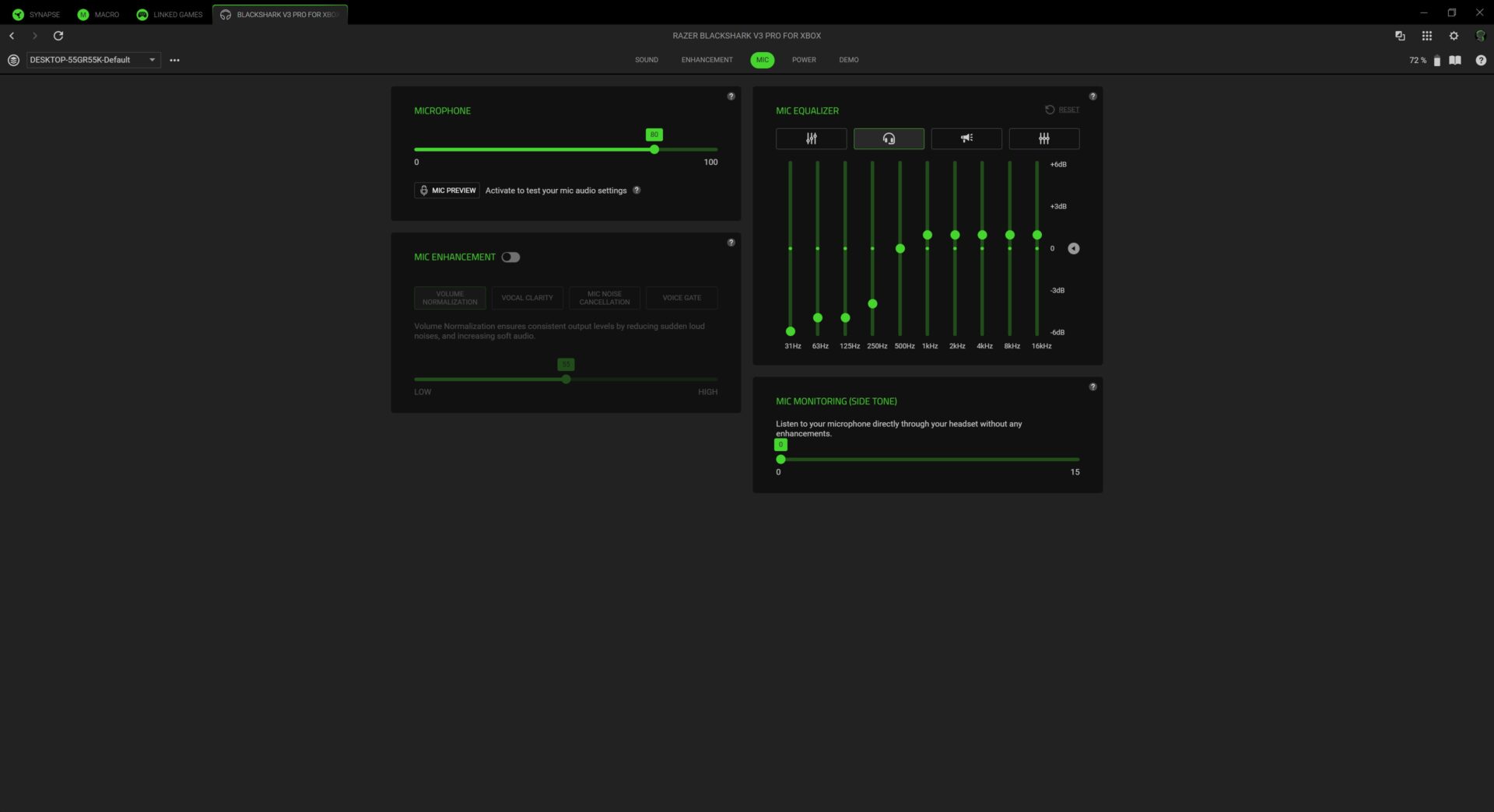Screen dimensions: 1494x812
Task: Select the first default mic equalizer preset
Action: pos(811,138)
